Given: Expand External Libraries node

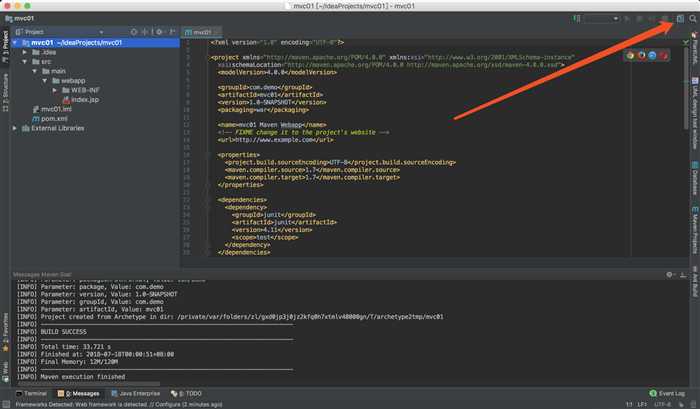Looking at the screenshot, I should pos(15,128).
